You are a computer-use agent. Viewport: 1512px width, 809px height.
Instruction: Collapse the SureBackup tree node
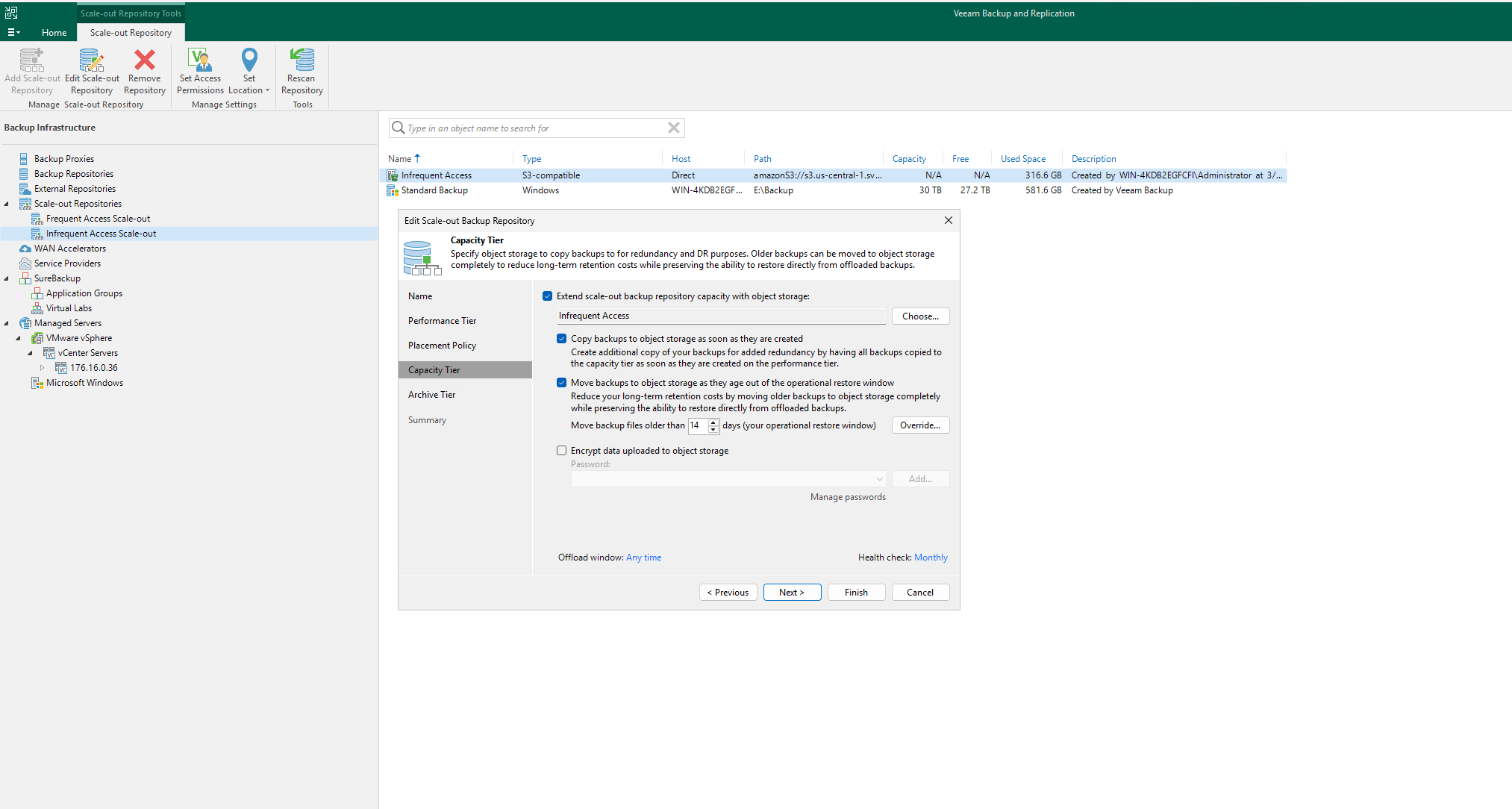tap(7, 278)
